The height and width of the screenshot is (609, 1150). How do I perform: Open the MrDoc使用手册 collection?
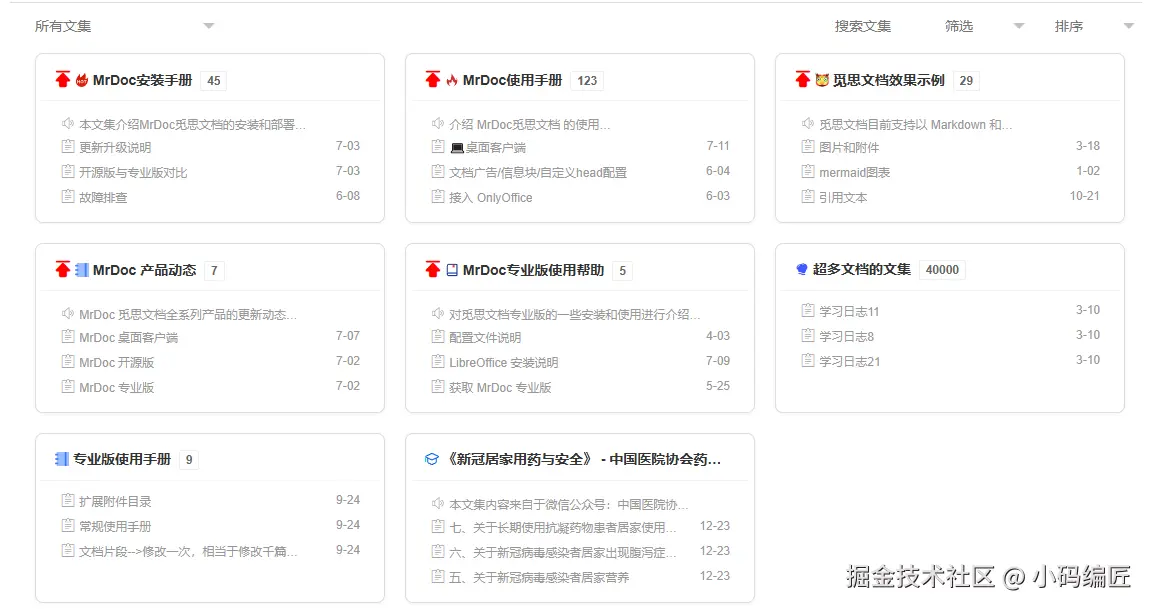pyautogui.click(x=512, y=80)
